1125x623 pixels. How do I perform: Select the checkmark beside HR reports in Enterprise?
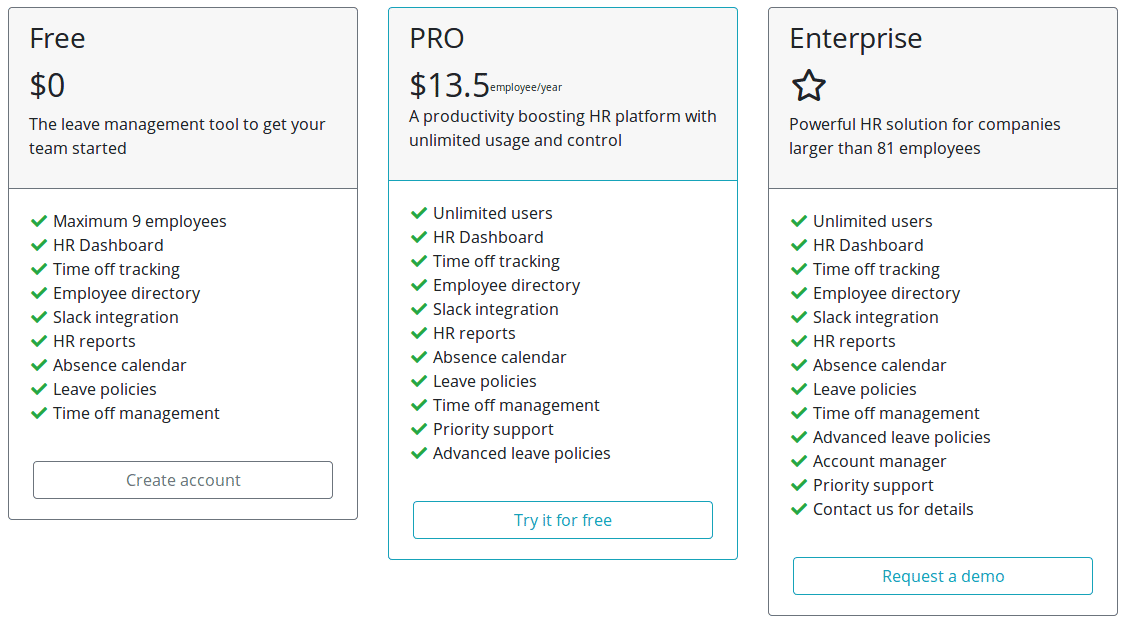click(798, 341)
